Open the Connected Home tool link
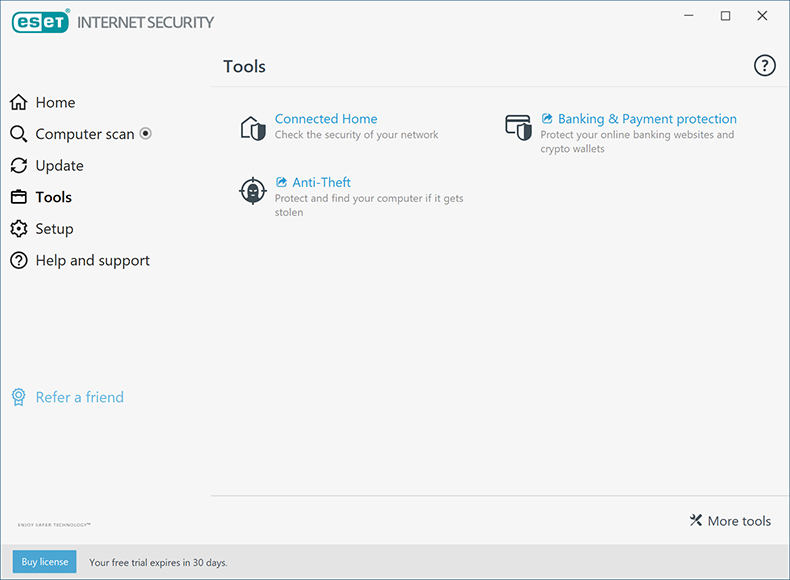Viewport: 790px width, 580px height. pyautogui.click(x=326, y=118)
